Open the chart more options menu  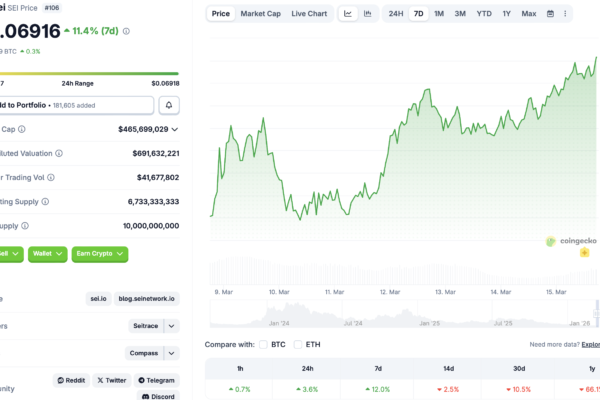(x=566, y=14)
